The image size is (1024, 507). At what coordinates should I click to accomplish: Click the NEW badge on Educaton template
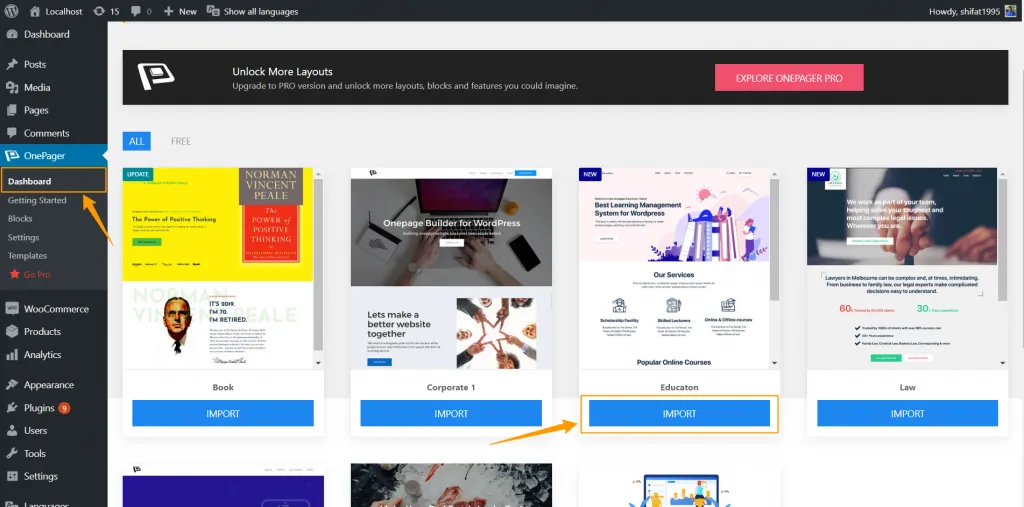[590, 174]
